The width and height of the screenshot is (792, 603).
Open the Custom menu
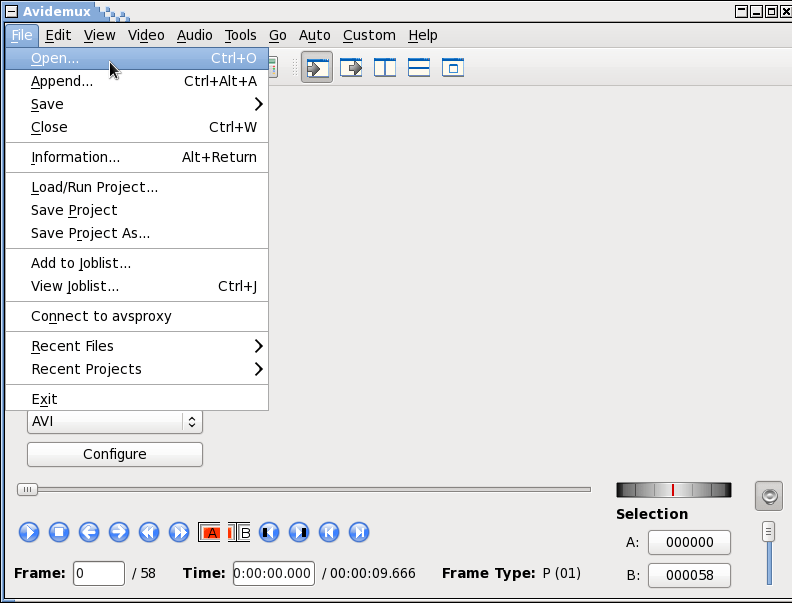click(369, 35)
